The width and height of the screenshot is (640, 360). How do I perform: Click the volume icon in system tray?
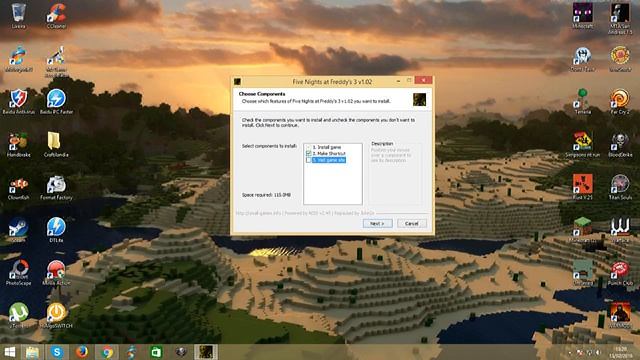(x=598, y=352)
